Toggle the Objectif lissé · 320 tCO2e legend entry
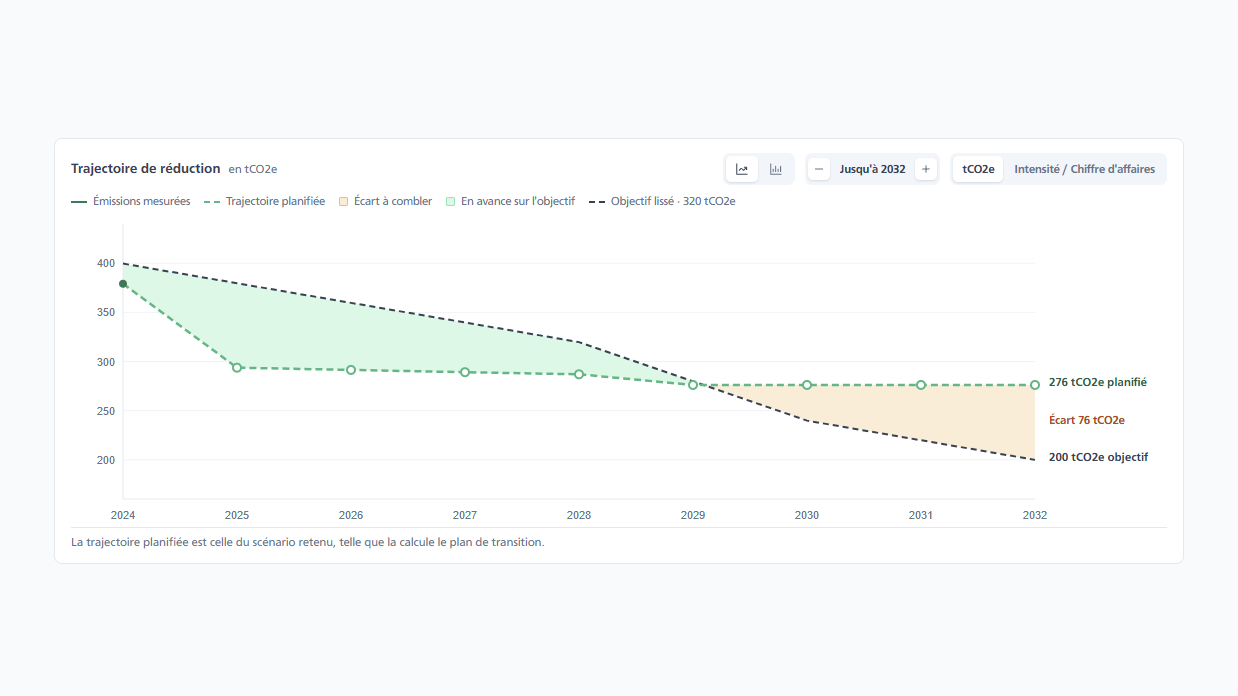The height and width of the screenshot is (696, 1238). pyautogui.click(x=662, y=201)
